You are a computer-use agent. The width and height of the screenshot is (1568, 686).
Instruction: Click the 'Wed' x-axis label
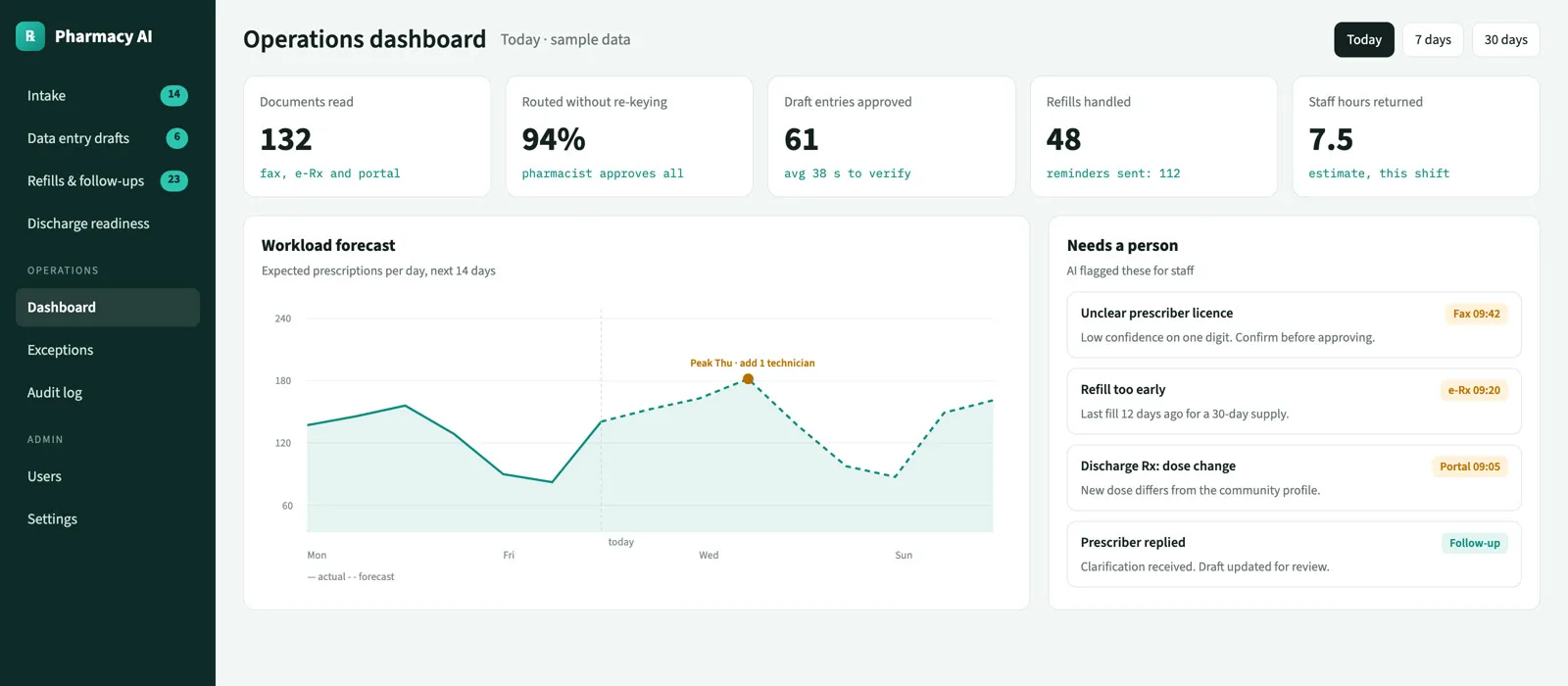coord(709,555)
